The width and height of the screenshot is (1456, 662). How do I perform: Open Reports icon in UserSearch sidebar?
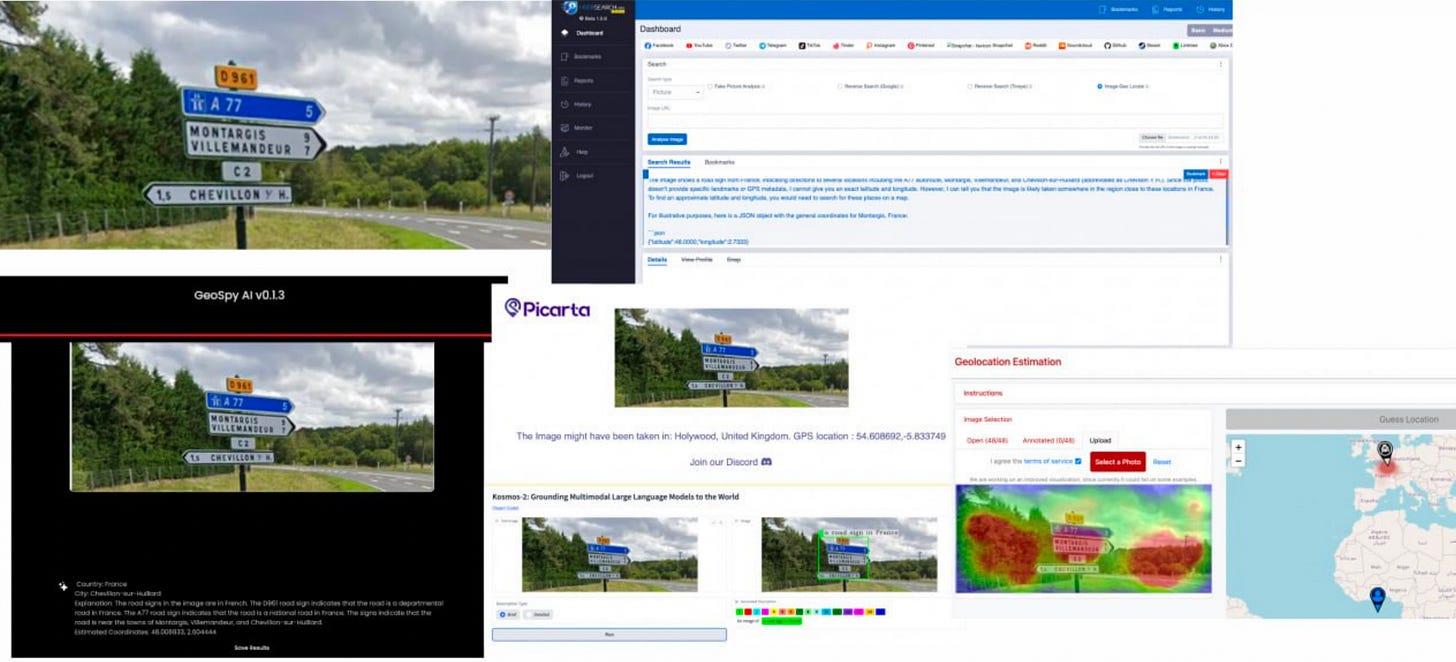[x=564, y=80]
